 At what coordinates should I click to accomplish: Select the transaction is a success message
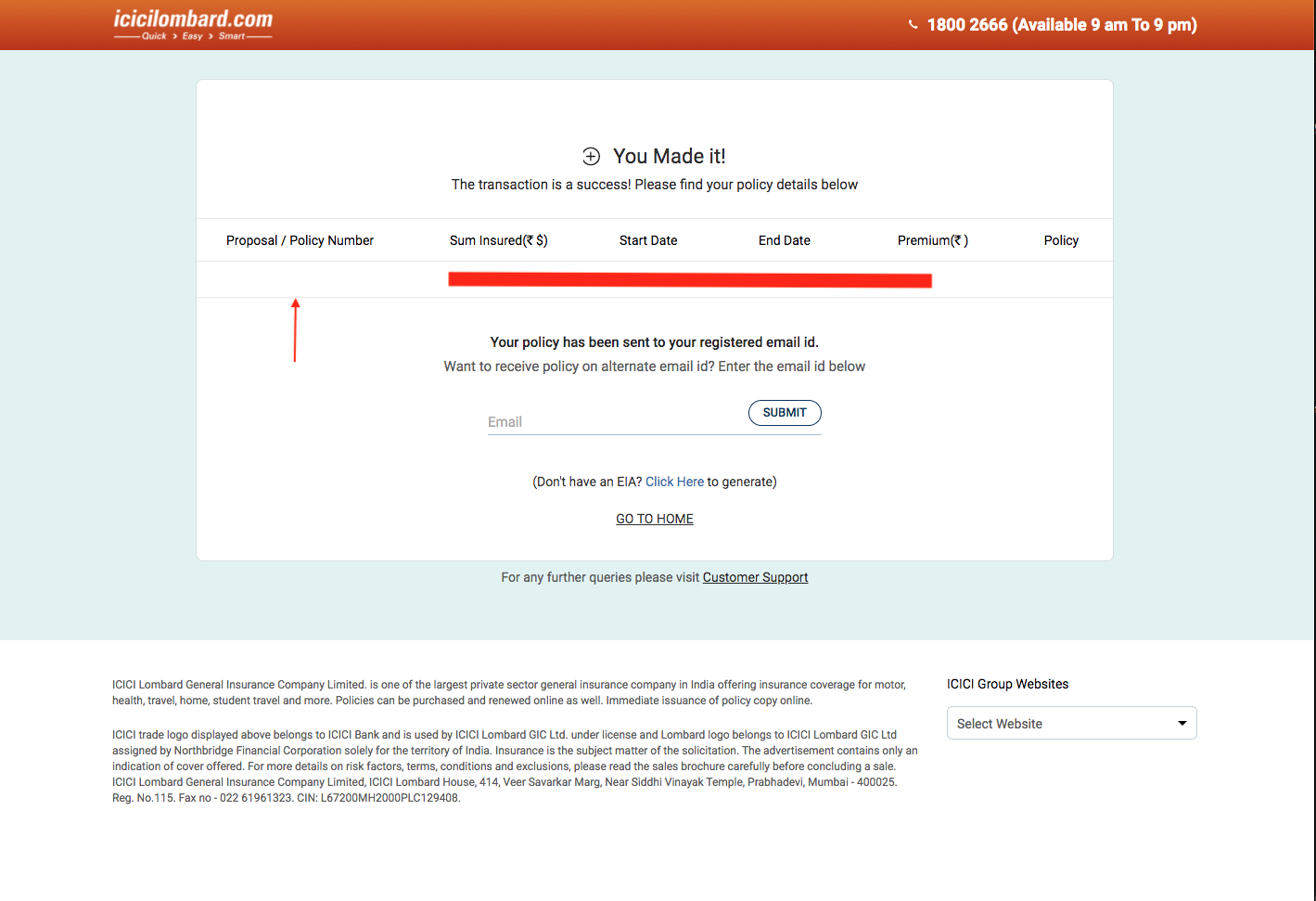pos(655,185)
